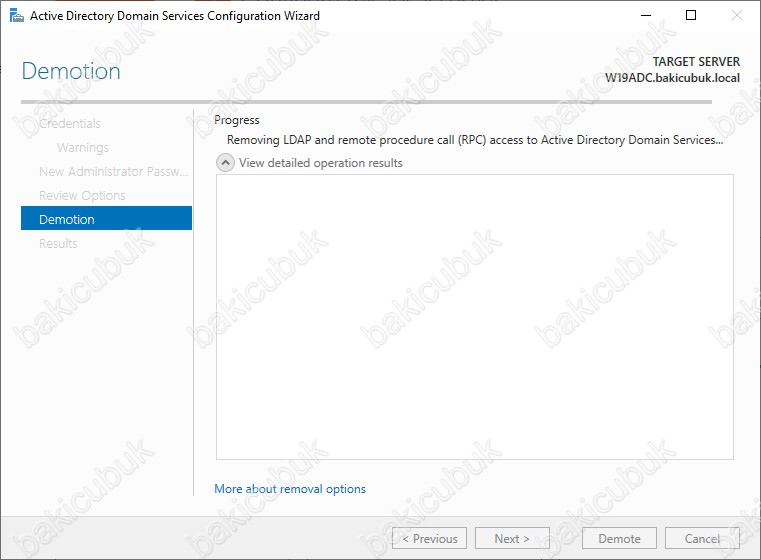
Task: Collapse the View detailed operation results chevron
Action: pos(225,163)
